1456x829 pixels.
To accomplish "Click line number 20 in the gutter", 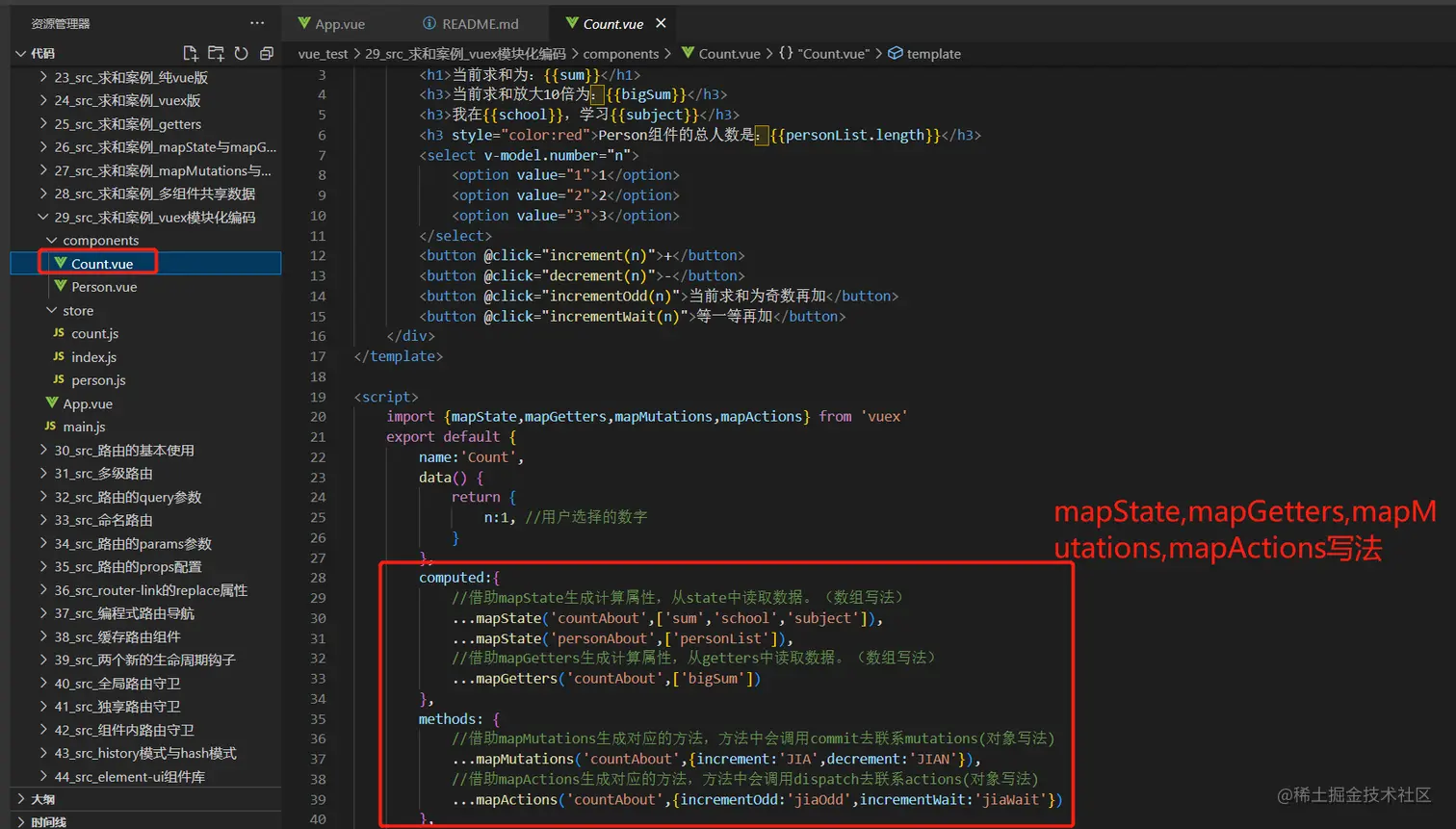I will [318, 417].
